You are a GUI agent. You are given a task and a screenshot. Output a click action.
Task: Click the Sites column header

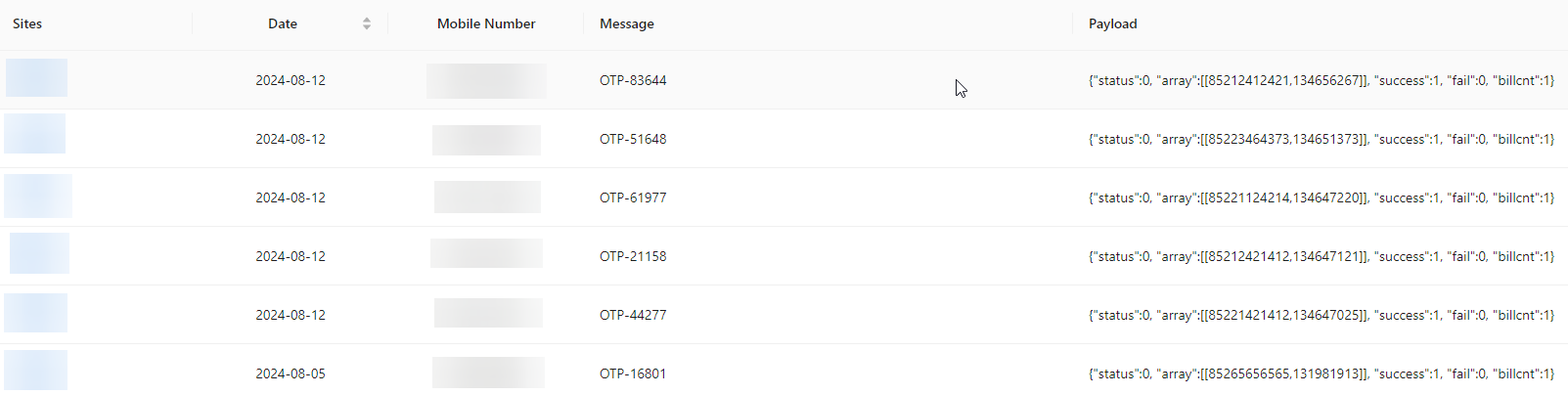pos(27,23)
